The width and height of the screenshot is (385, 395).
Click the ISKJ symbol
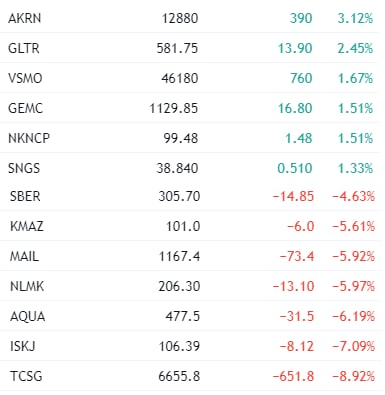pyautogui.click(x=23, y=346)
